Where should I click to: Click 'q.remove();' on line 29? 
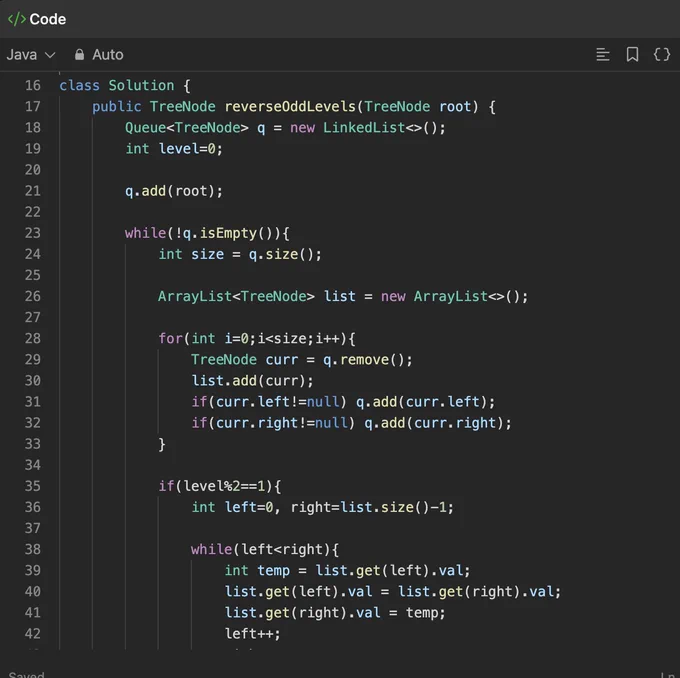click(368, 360)
